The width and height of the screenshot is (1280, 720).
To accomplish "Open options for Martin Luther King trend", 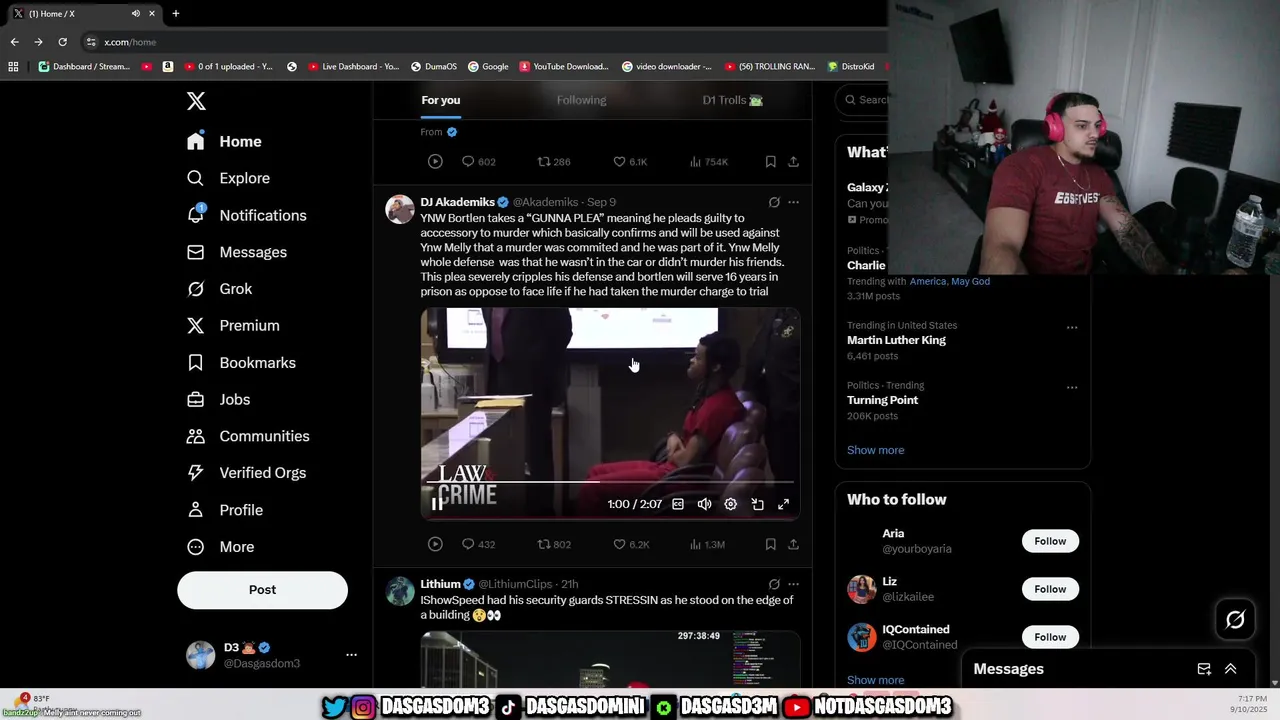I will coord(1072,327).
